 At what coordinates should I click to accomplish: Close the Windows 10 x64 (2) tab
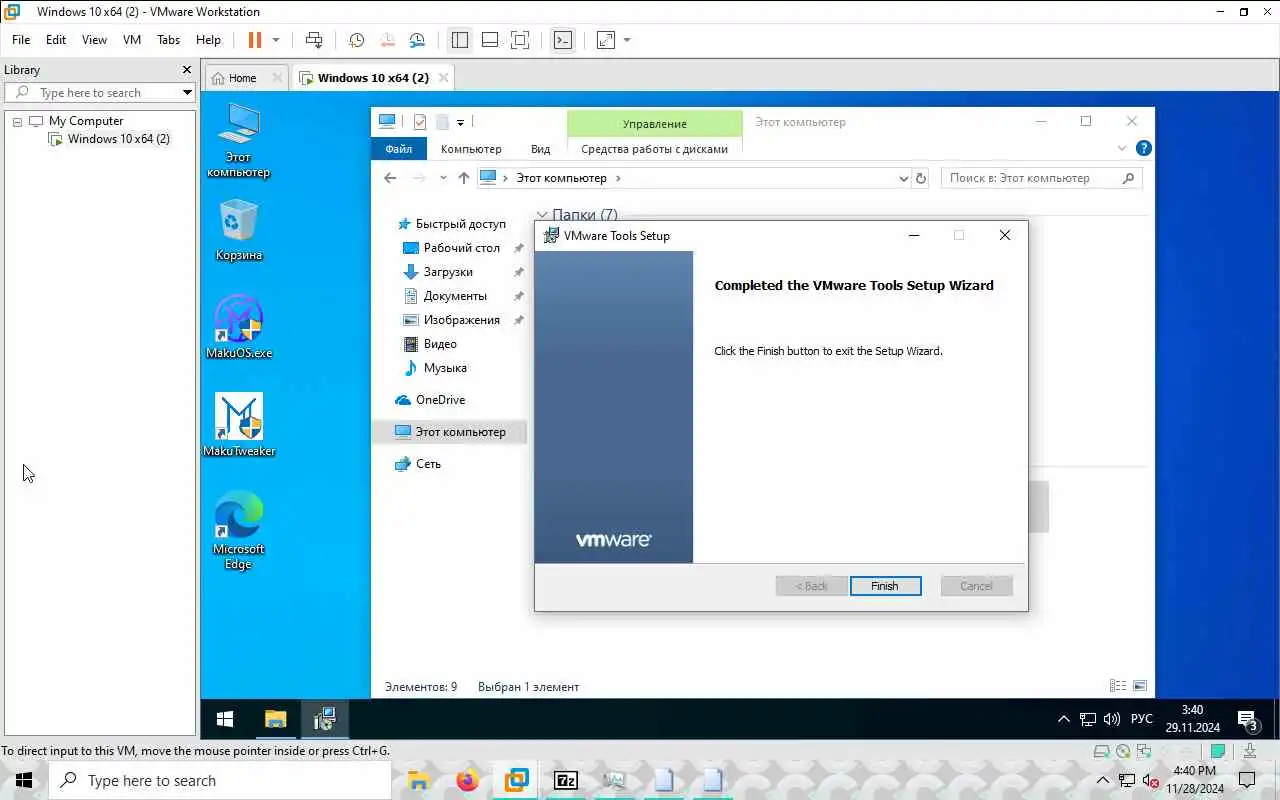[443, 78]
